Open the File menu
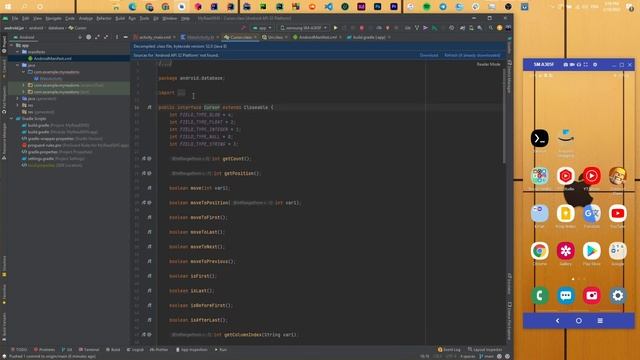 (x=15, y=18)
